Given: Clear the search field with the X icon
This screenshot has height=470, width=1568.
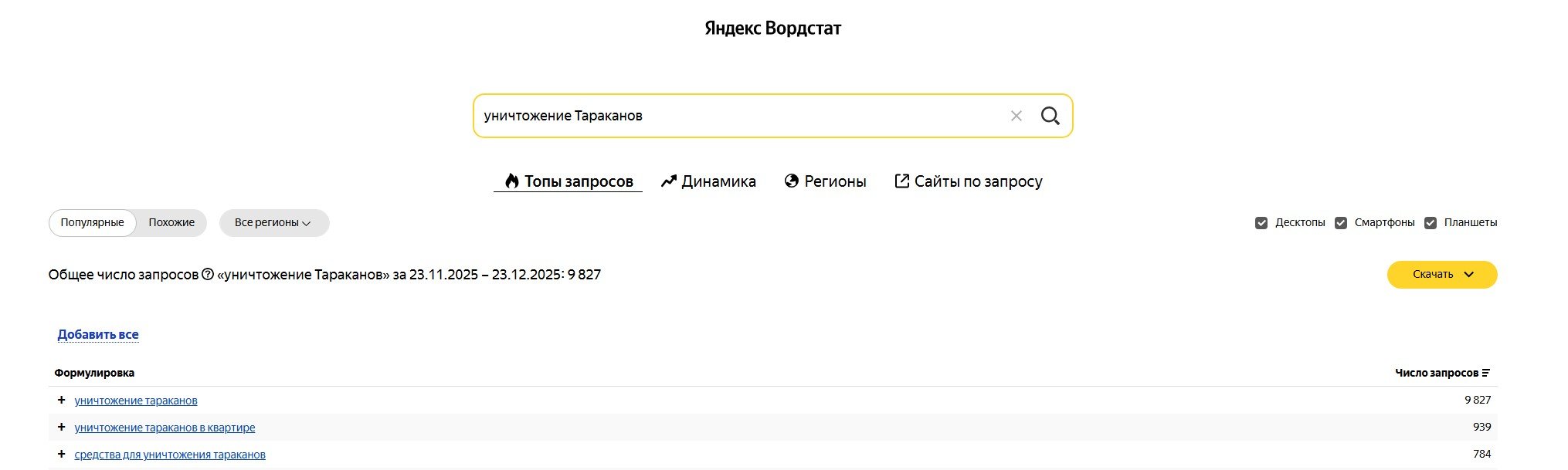Looking at the screenshot, I should 1016,116.
